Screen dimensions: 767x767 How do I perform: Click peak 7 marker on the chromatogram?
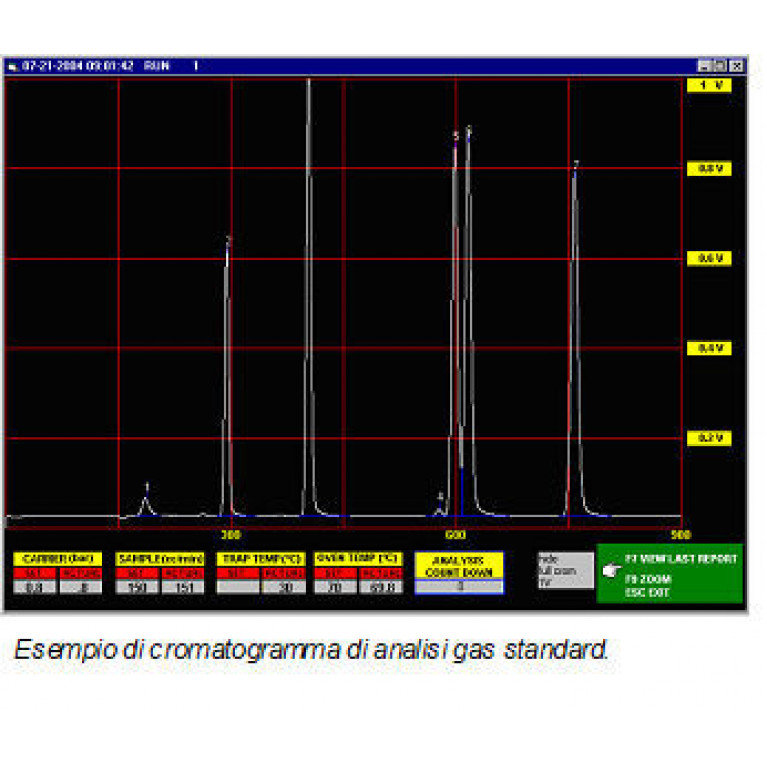pos(576,164)
